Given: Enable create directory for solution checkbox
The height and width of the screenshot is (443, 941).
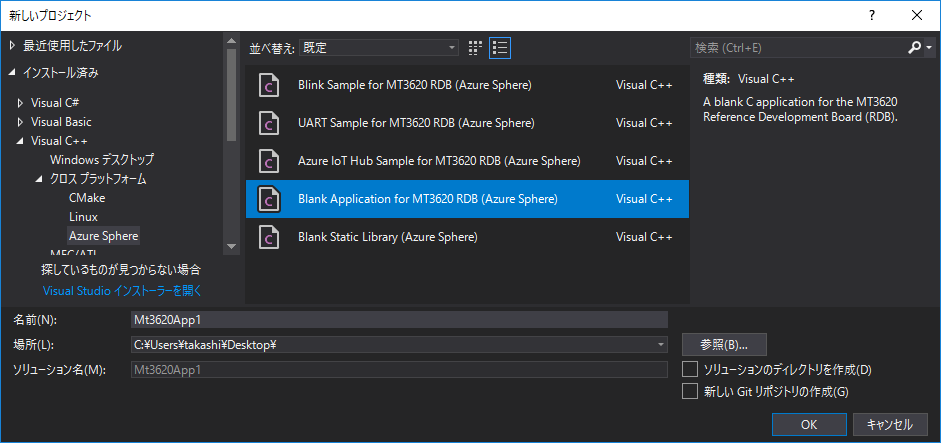Looking at the screenshot, I should tap(690, 369).
